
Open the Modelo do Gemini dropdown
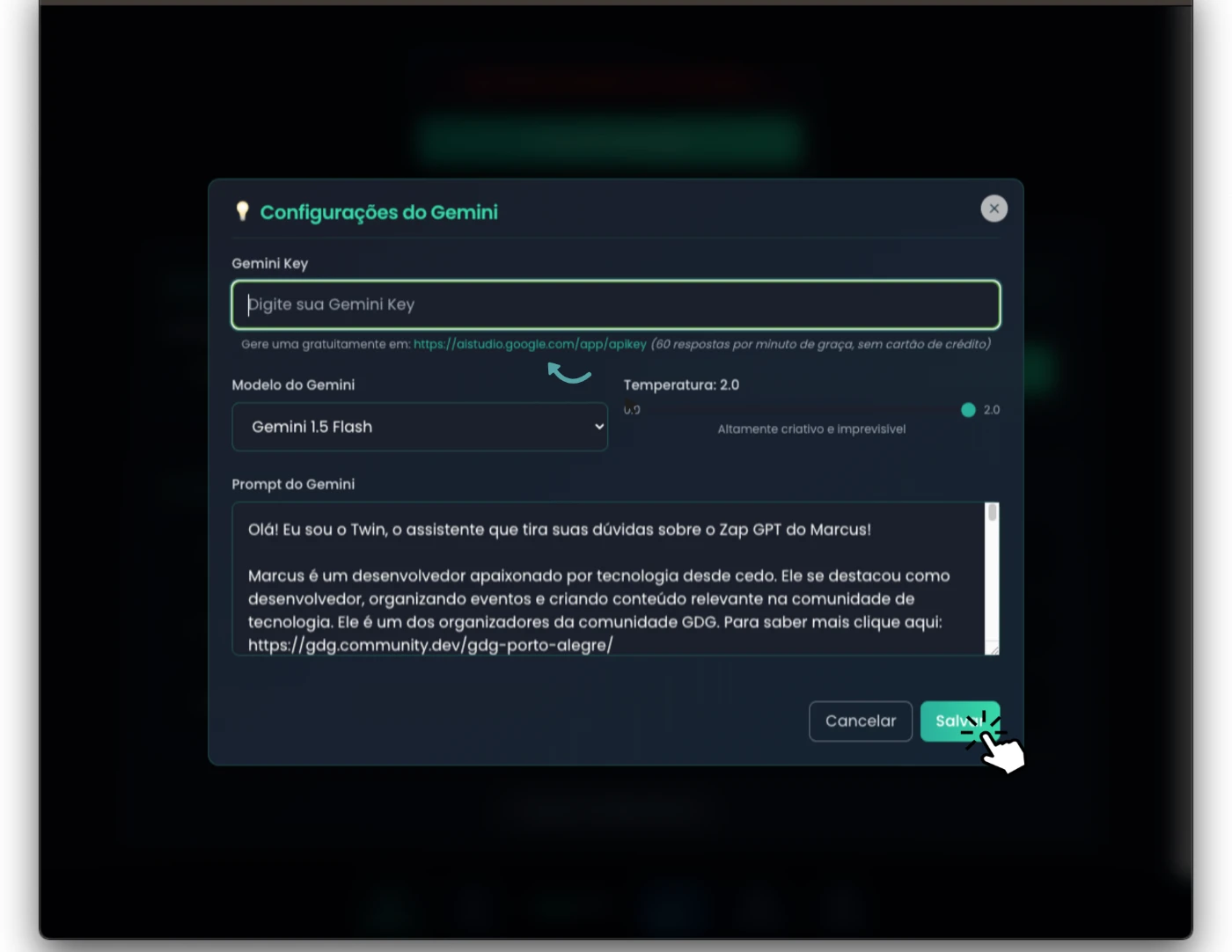(420, 427)
